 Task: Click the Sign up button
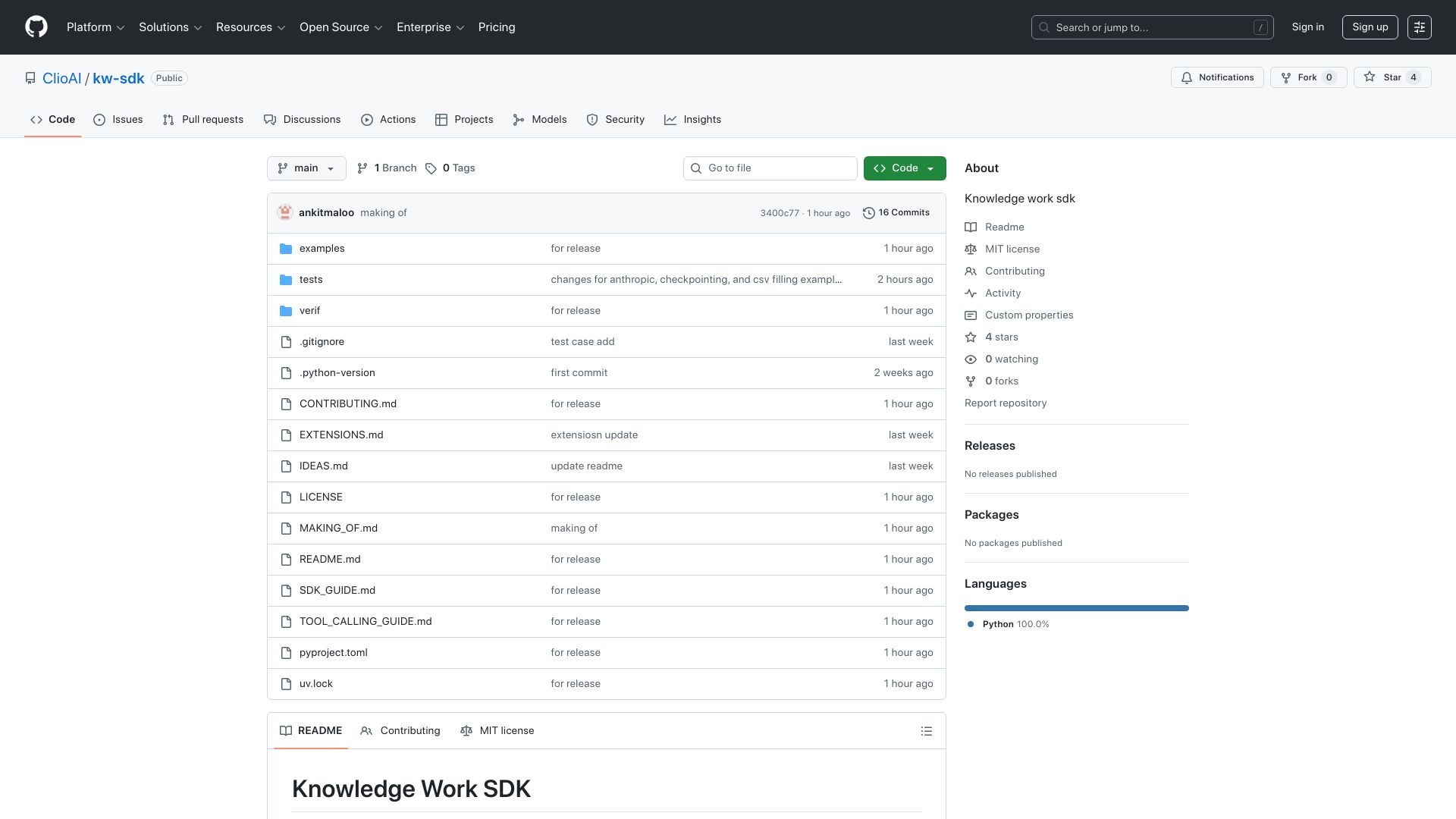pos(1370,27)
